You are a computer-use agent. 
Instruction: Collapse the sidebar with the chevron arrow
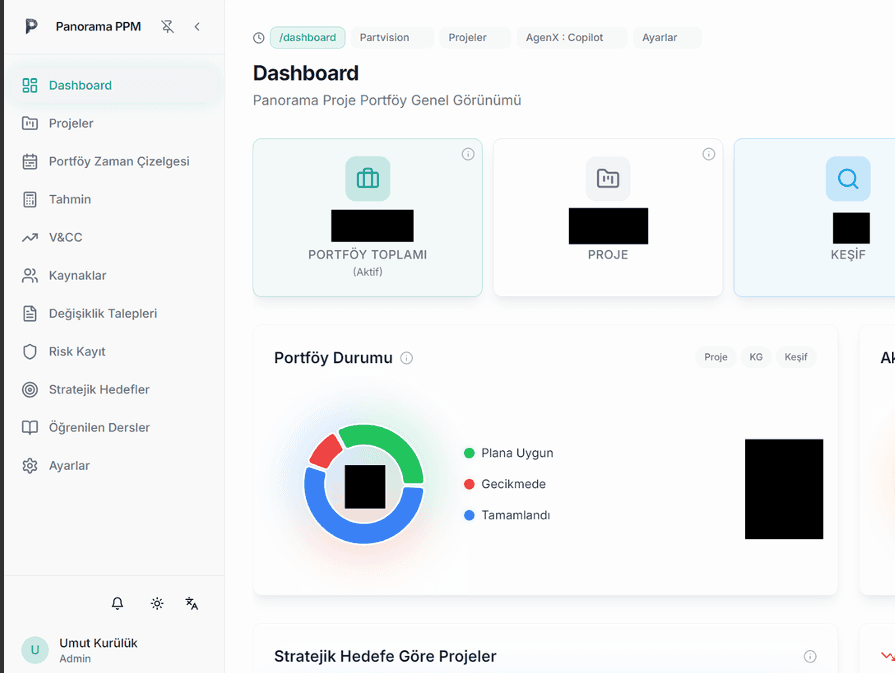[x=197, y=26]
